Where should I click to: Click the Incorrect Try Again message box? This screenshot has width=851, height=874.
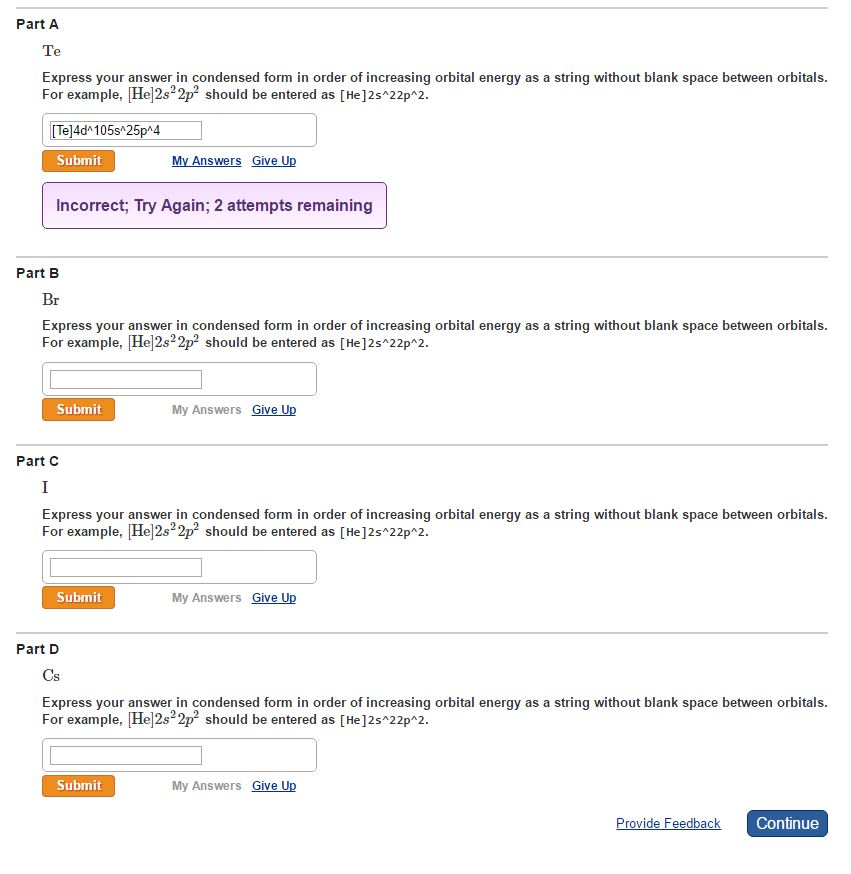pos(213,204)
